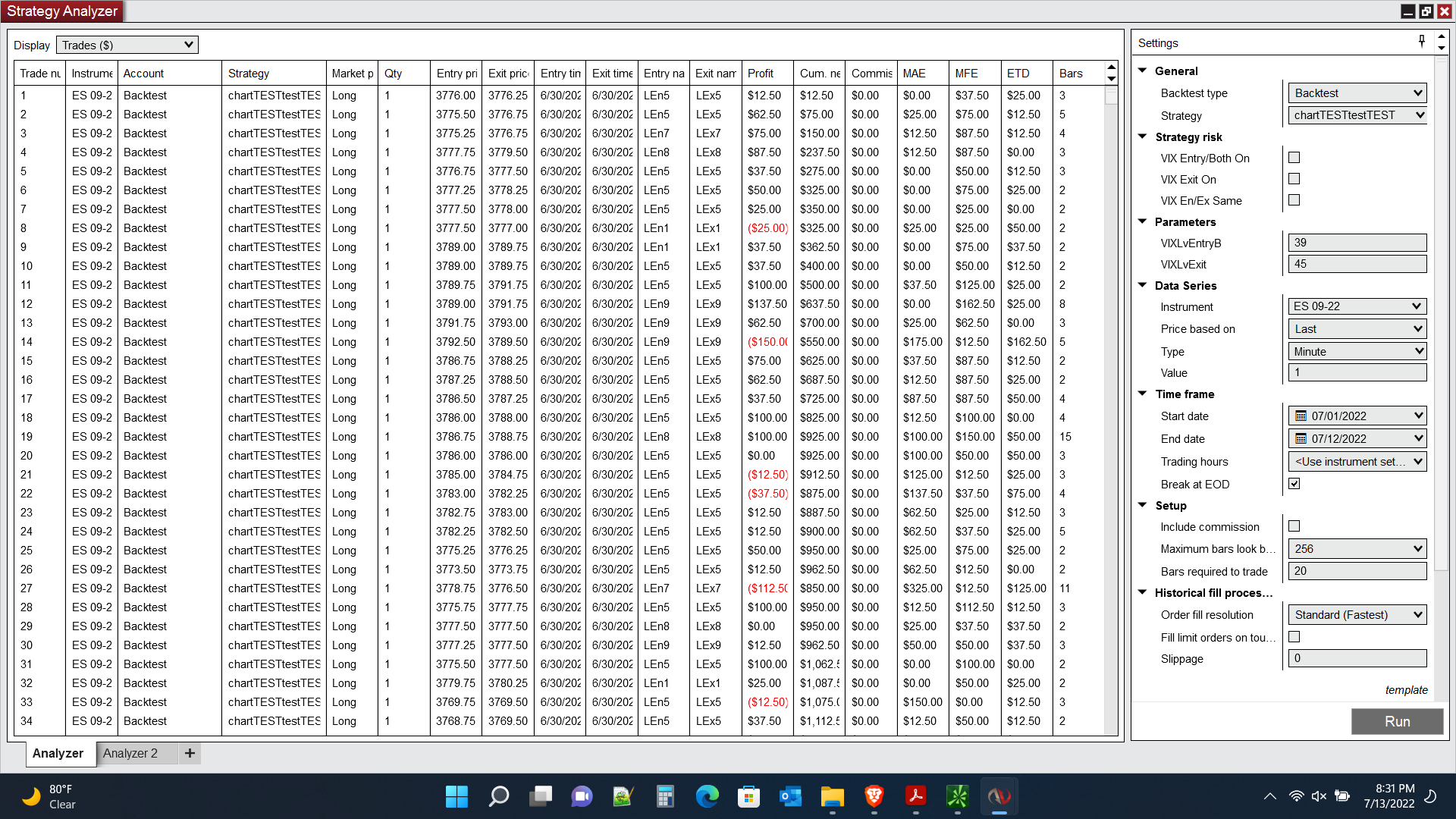Click the add new tab plus icon
Viewport: 1456px width, 819px height.
(190, 753)
